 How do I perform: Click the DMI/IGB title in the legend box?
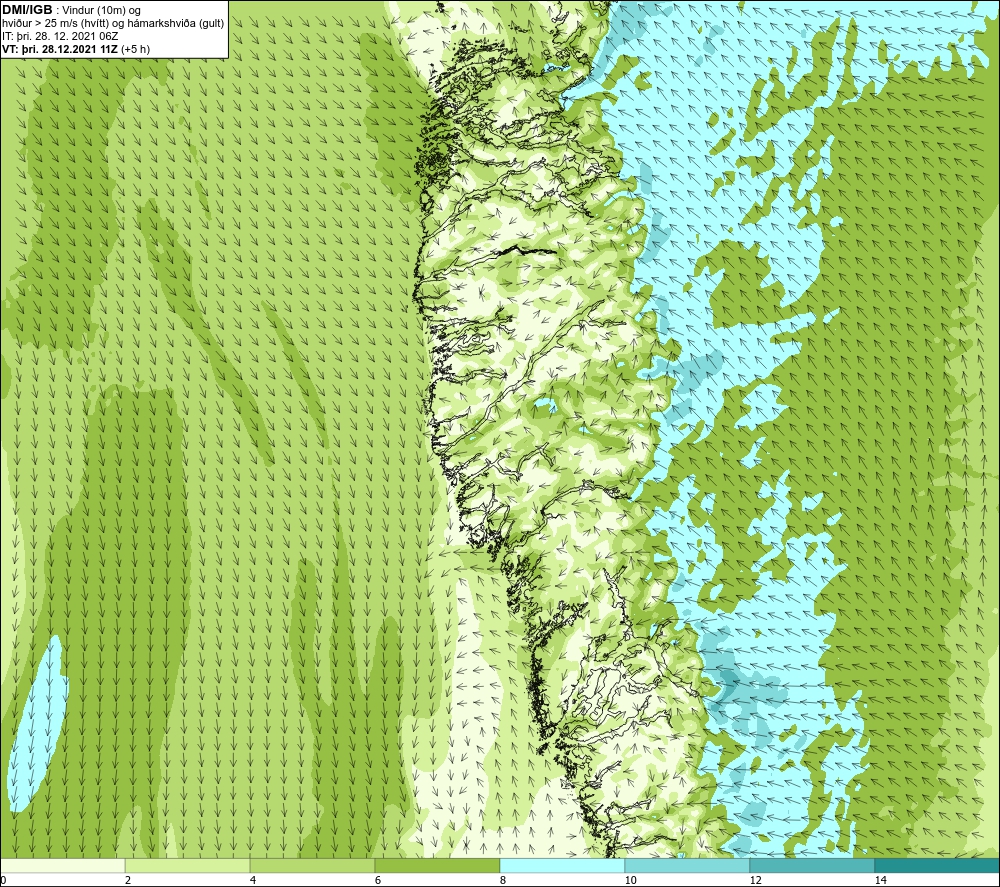(x=27, y=10)
